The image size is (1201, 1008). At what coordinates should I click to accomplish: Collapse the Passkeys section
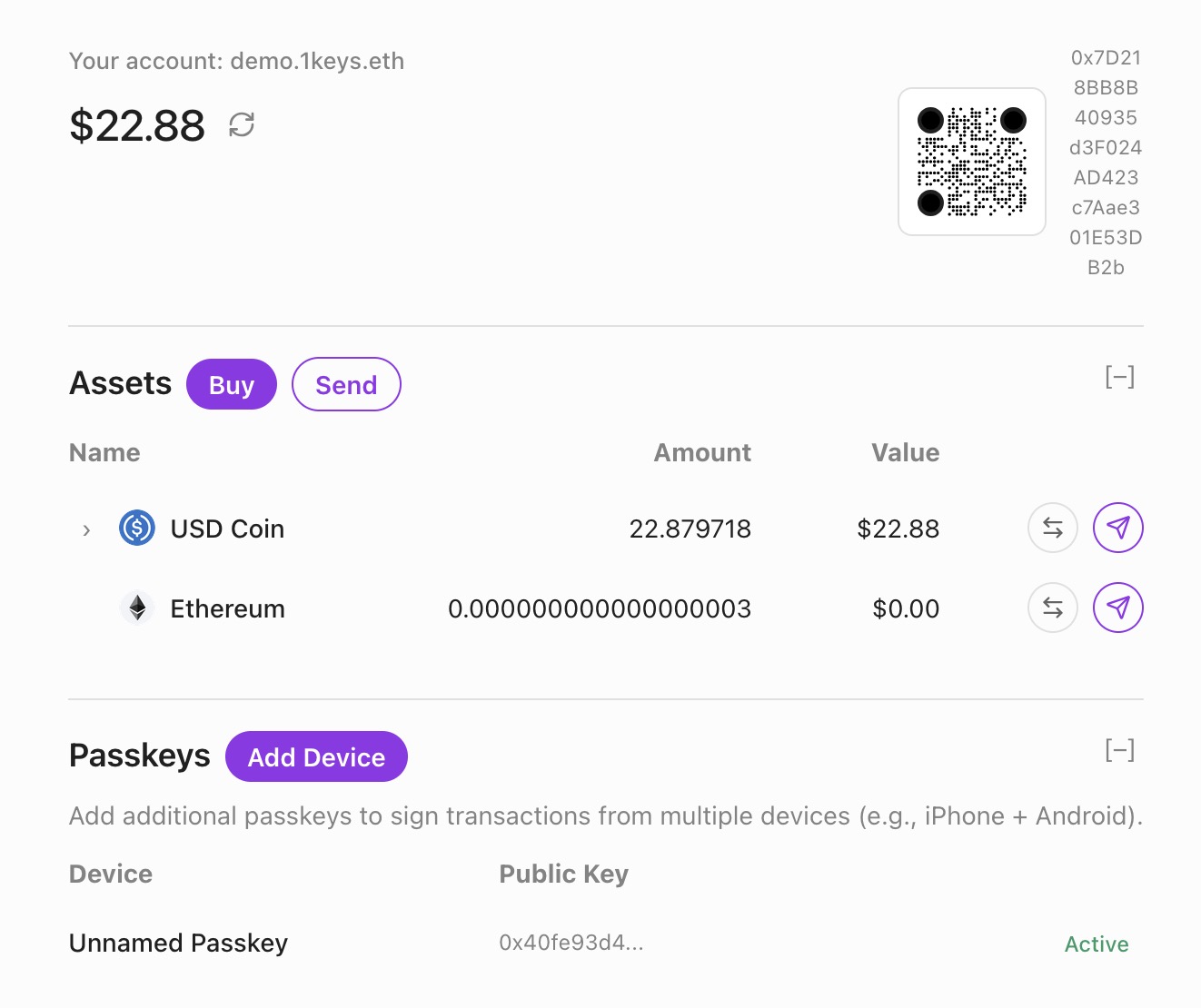pos(1119,750)
